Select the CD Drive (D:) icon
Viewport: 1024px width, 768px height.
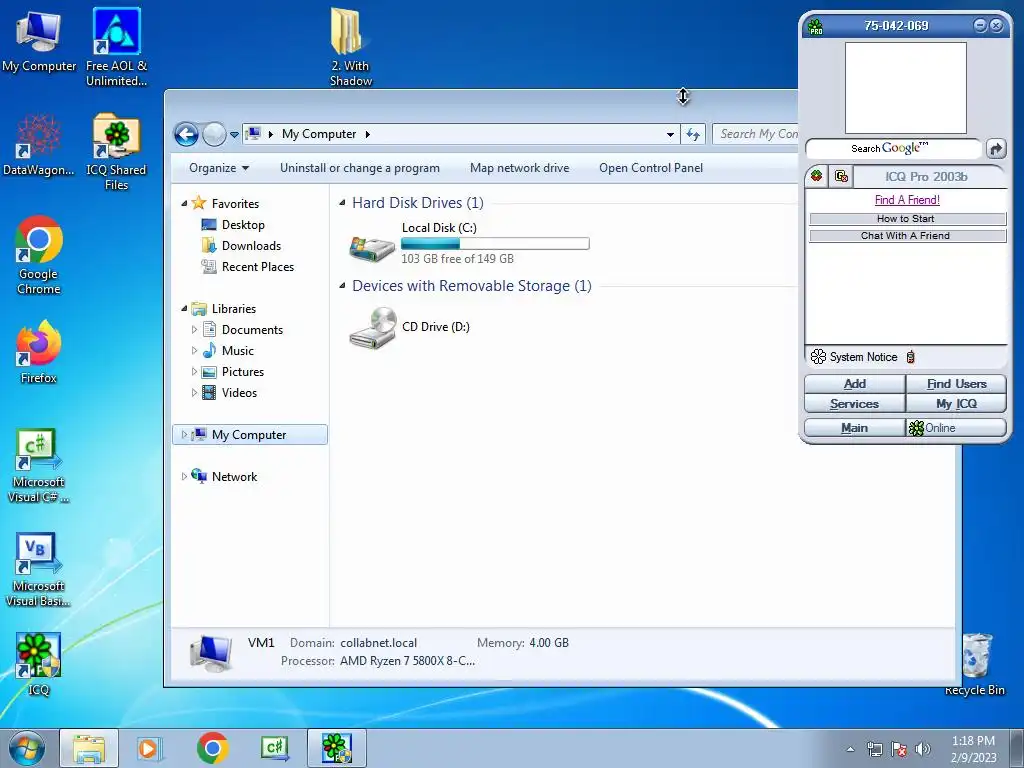point(372,328)
